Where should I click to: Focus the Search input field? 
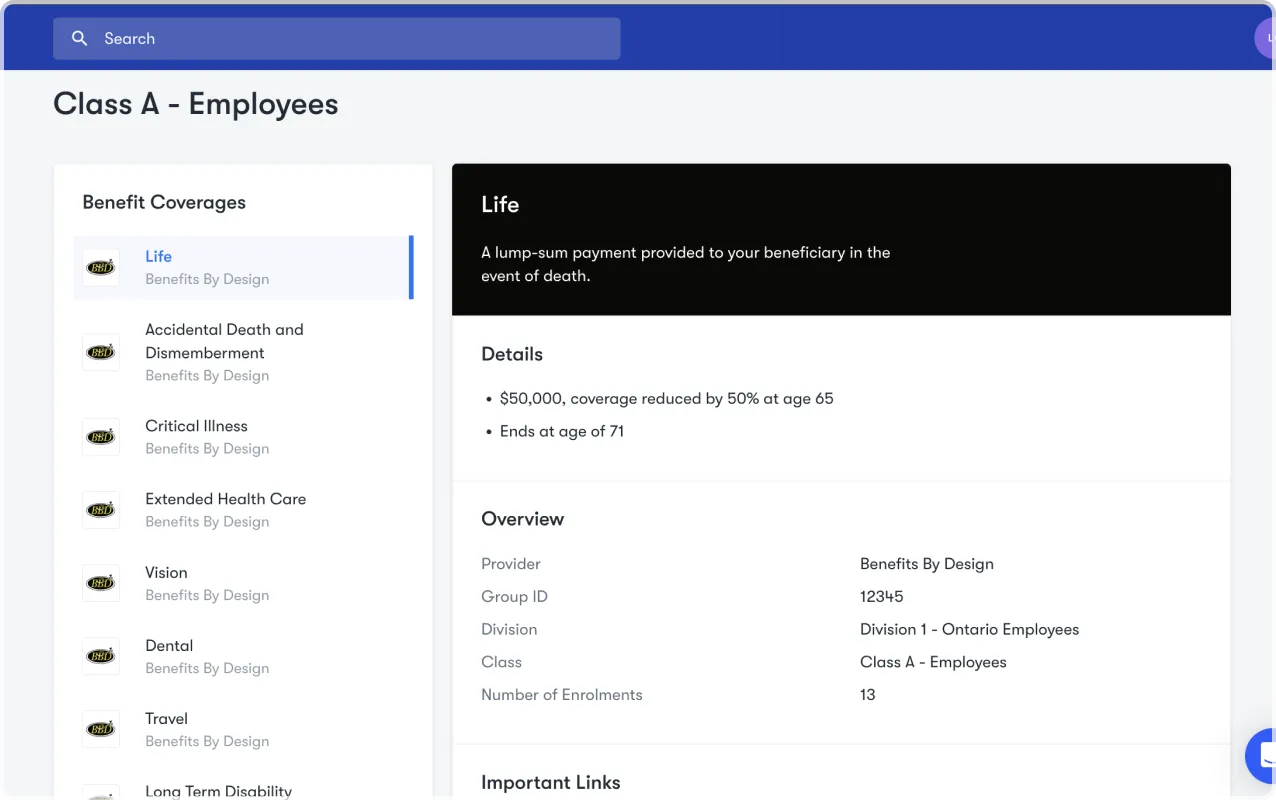point(337,39)
